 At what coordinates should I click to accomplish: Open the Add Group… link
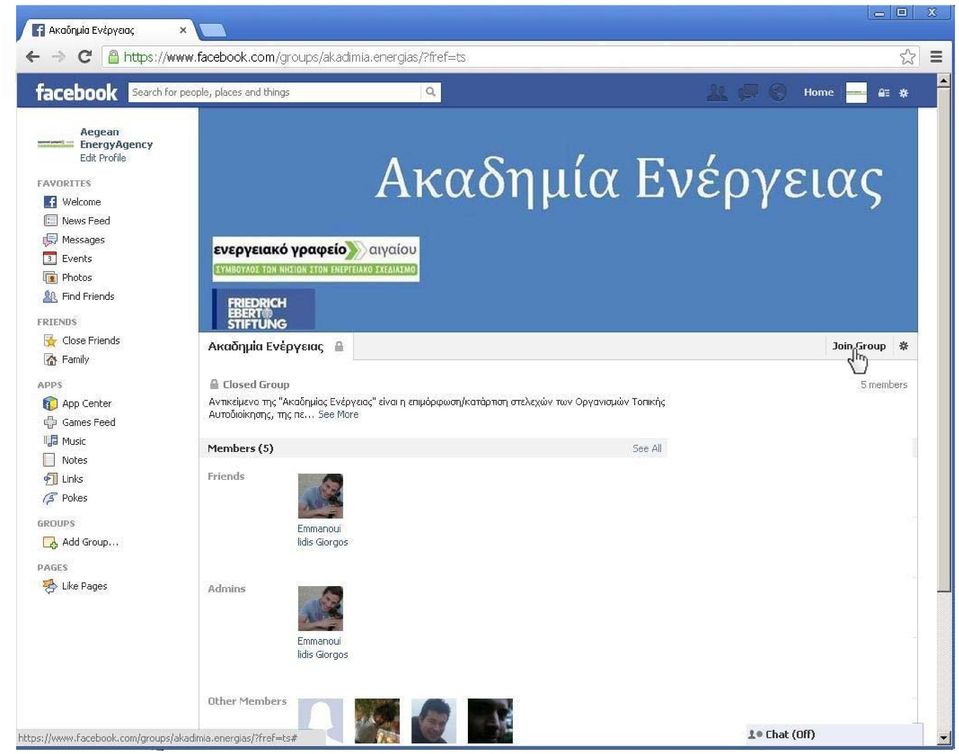click(91, 542)
